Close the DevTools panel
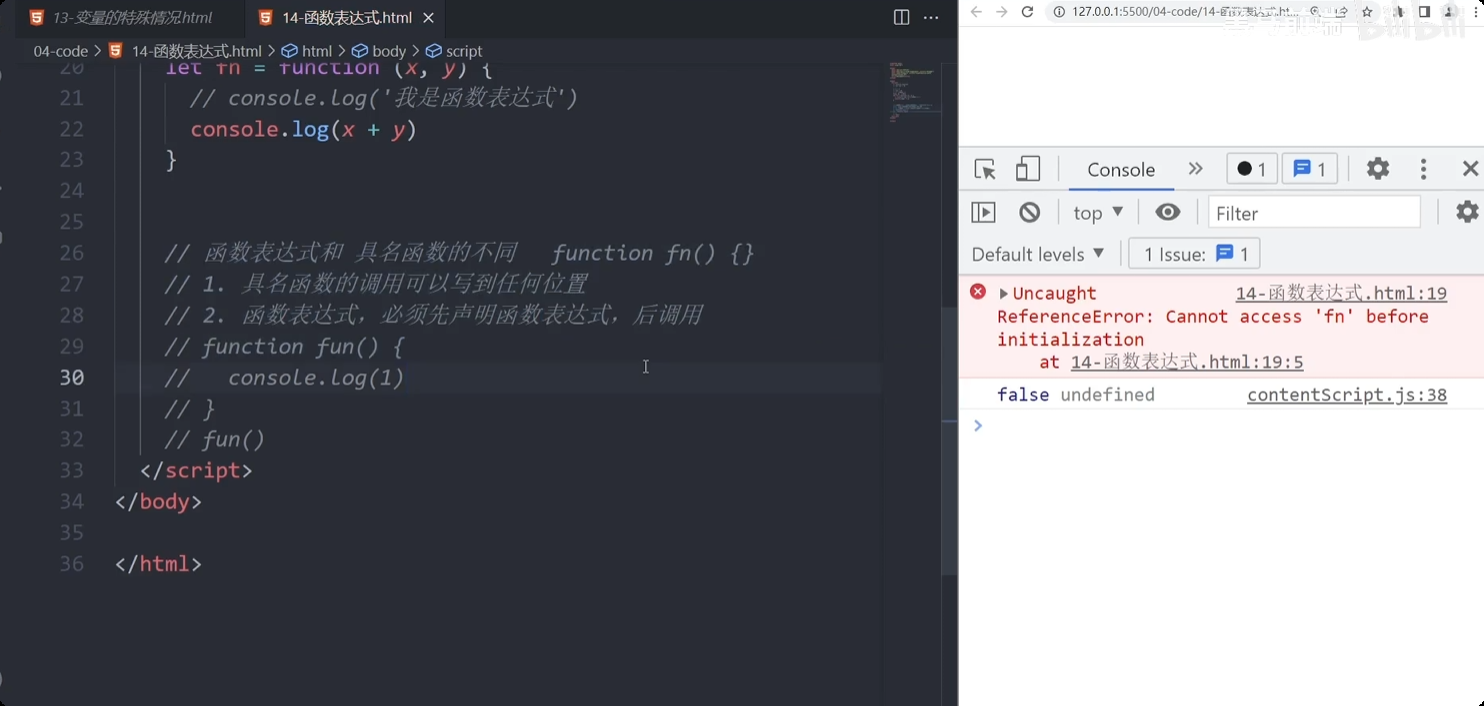 point(1470,169)
